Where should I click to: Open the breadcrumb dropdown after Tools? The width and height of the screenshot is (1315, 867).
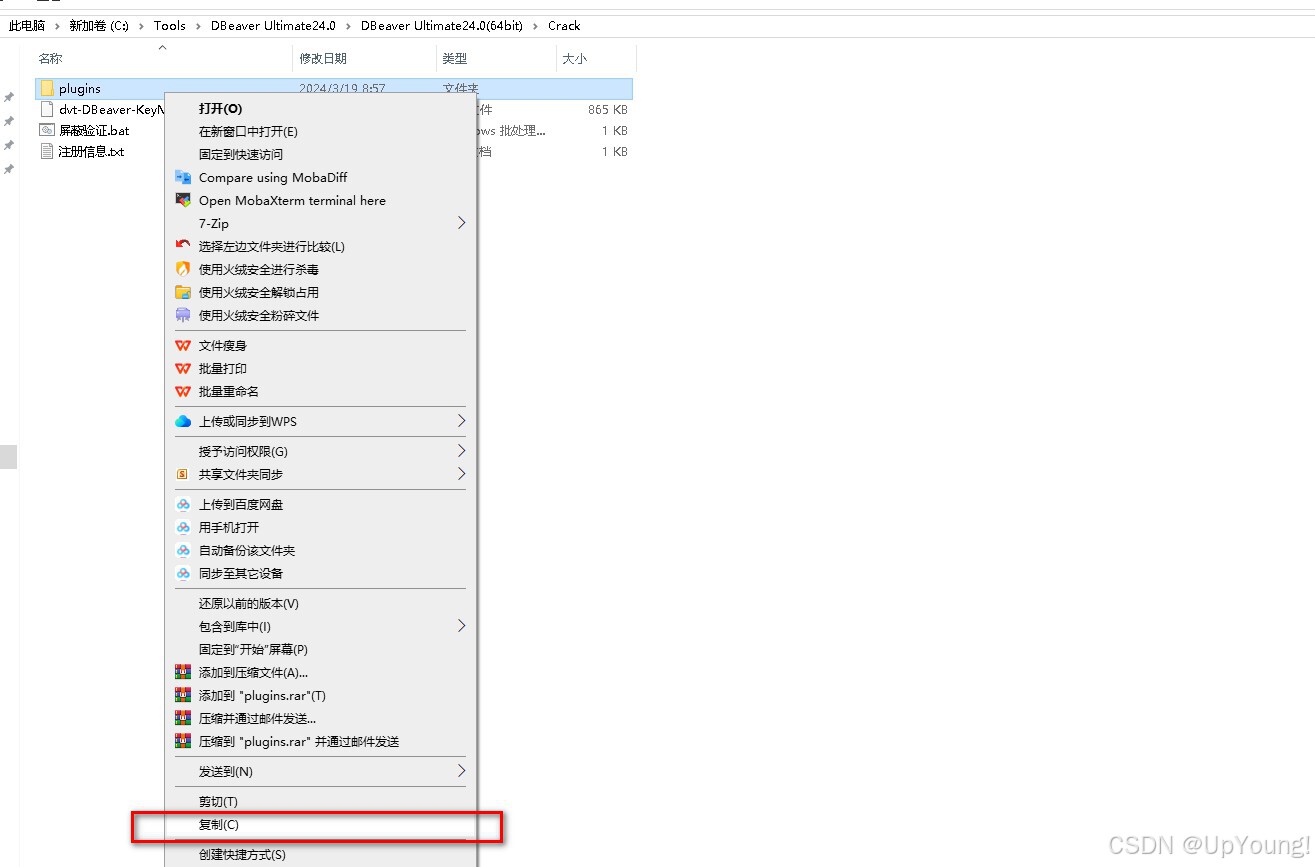pyautogui.click(x=198, y=26)
